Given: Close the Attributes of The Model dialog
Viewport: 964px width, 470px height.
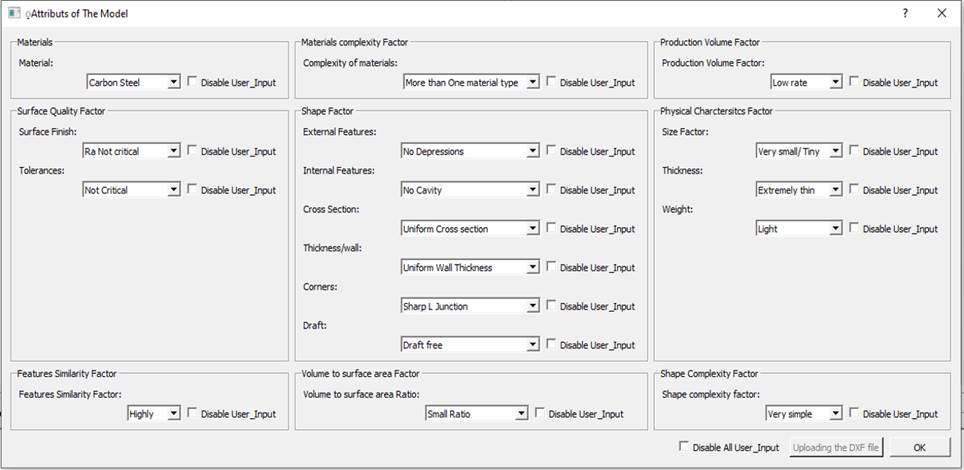Looking at the screenshot, I should coord(941,14).
